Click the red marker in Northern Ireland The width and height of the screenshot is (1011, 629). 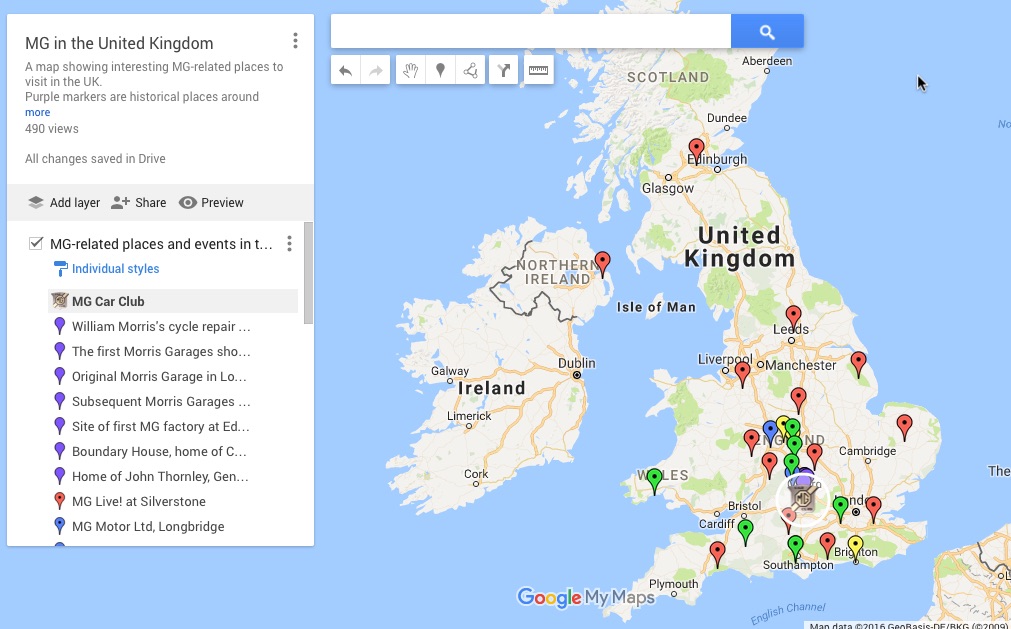(602, 264)
